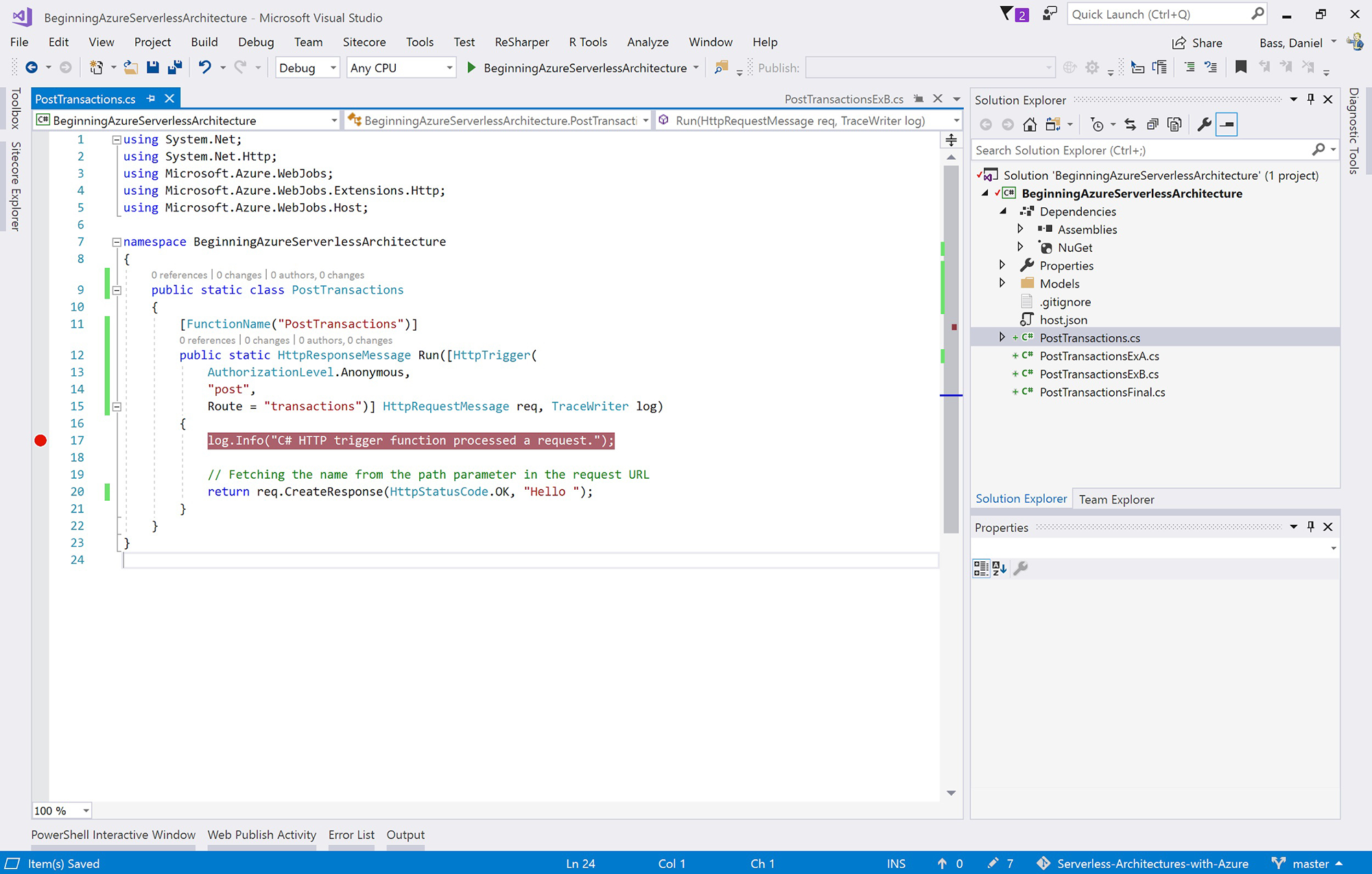Click the Share button
Image resolution: width=1372 pixels, height=874 pixels.
[1197, 43]
